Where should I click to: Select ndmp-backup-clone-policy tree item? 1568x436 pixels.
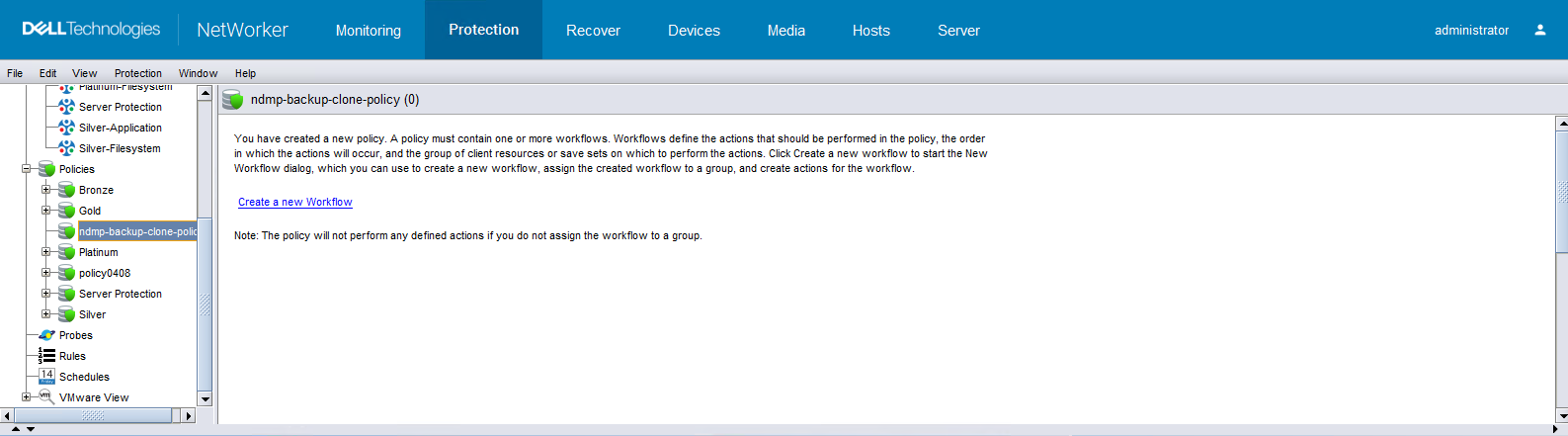pos(137,231)
